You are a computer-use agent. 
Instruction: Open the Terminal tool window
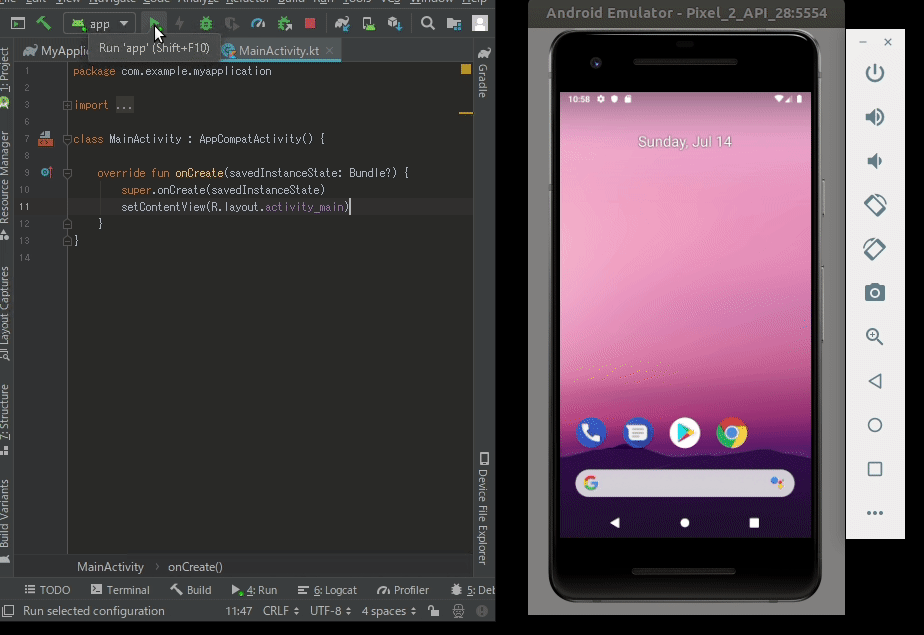(120, 590)
